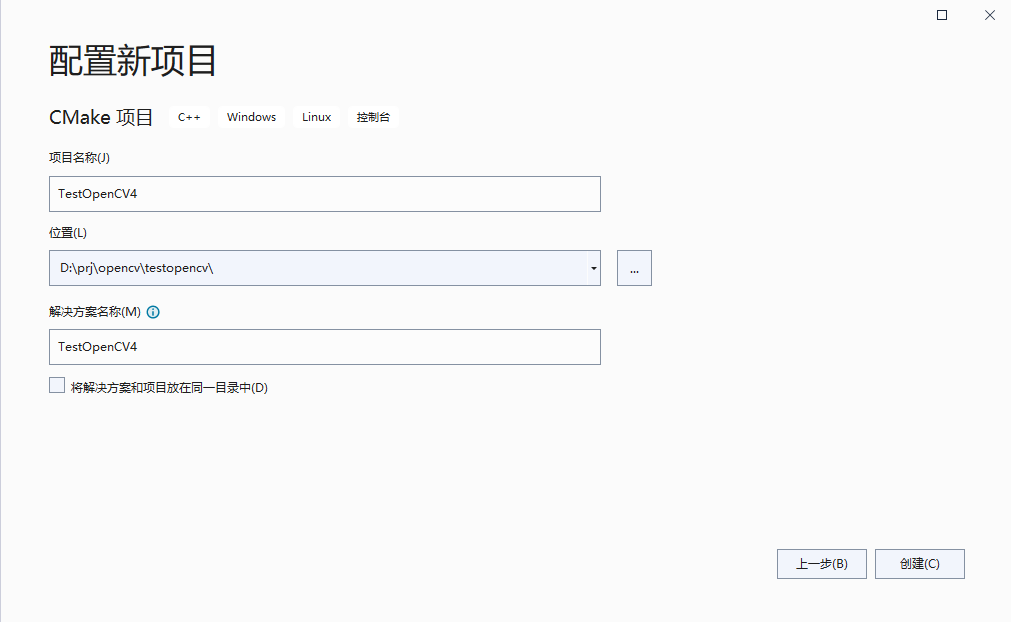Close the configure project dialog
The width and height of the screenshot is (1011, 622).
click(989, 15)
